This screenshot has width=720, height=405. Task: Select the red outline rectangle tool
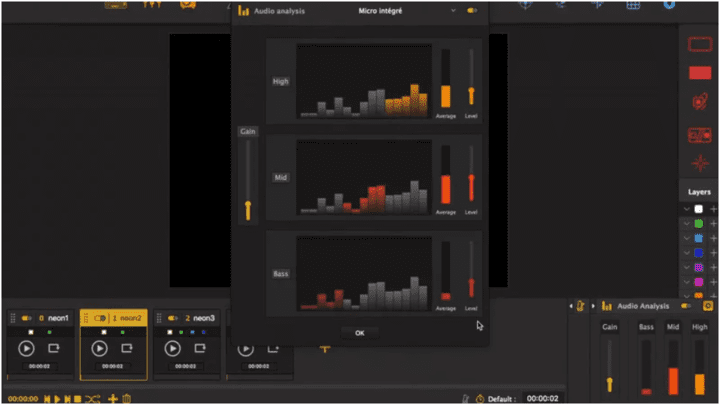coord(700,45)
